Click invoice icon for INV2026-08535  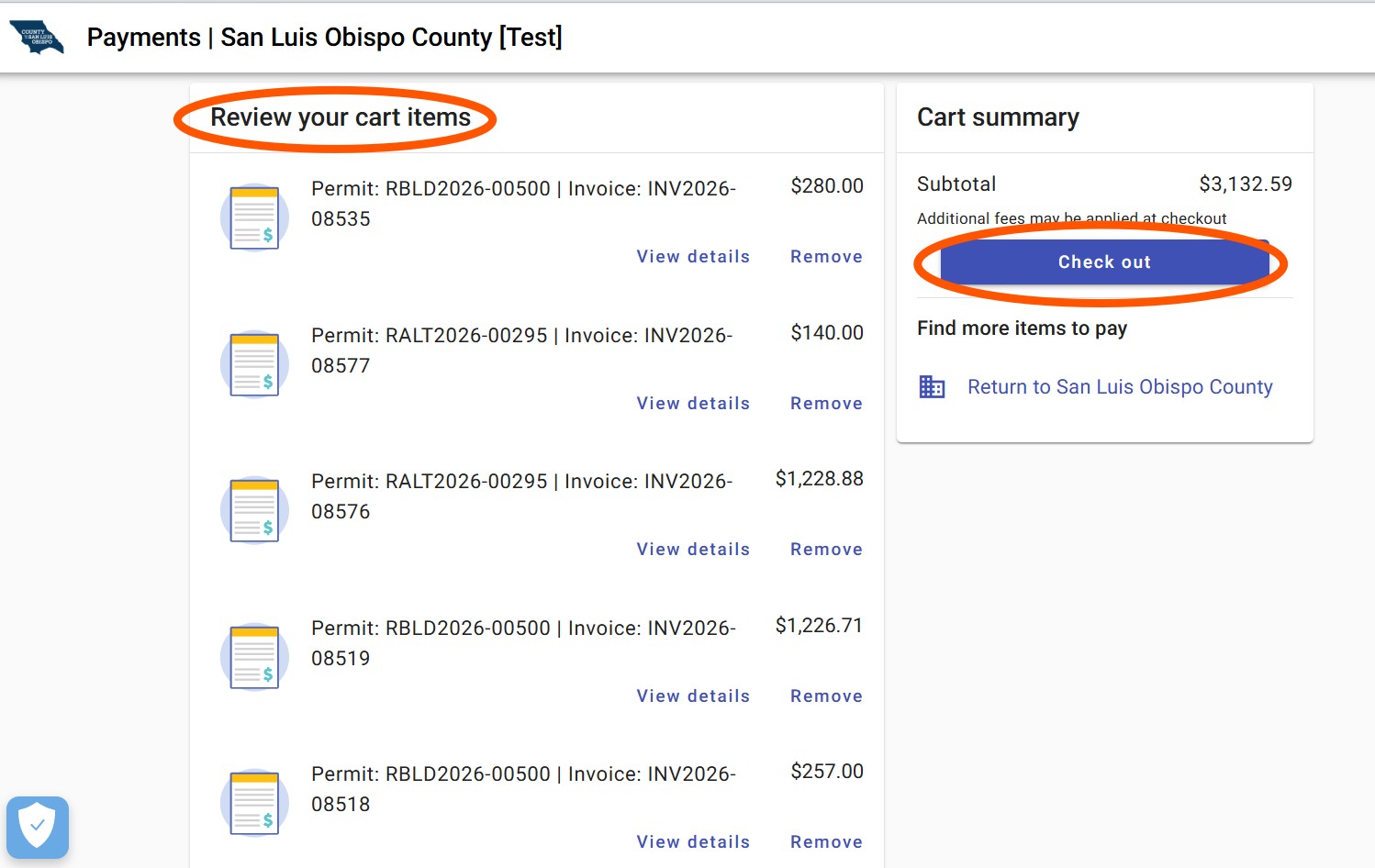pyautogui.click(x=254, y=217)
